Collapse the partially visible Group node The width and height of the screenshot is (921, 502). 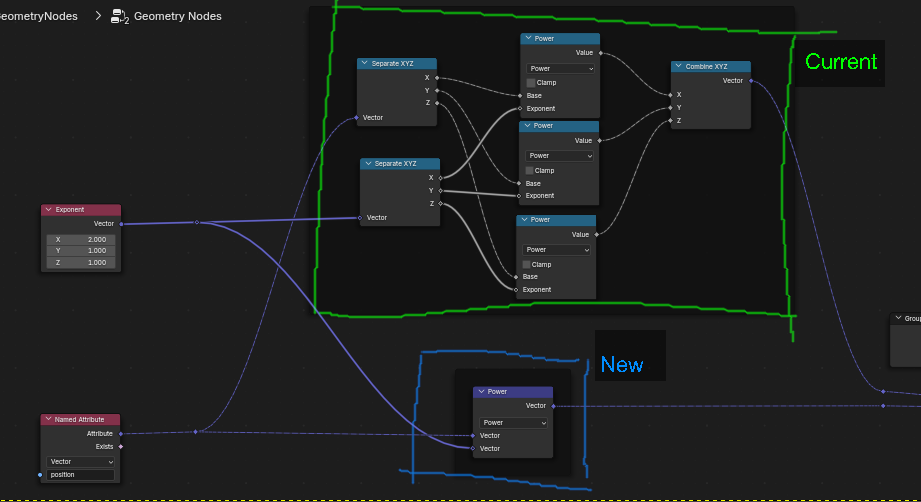pos(898,318)
